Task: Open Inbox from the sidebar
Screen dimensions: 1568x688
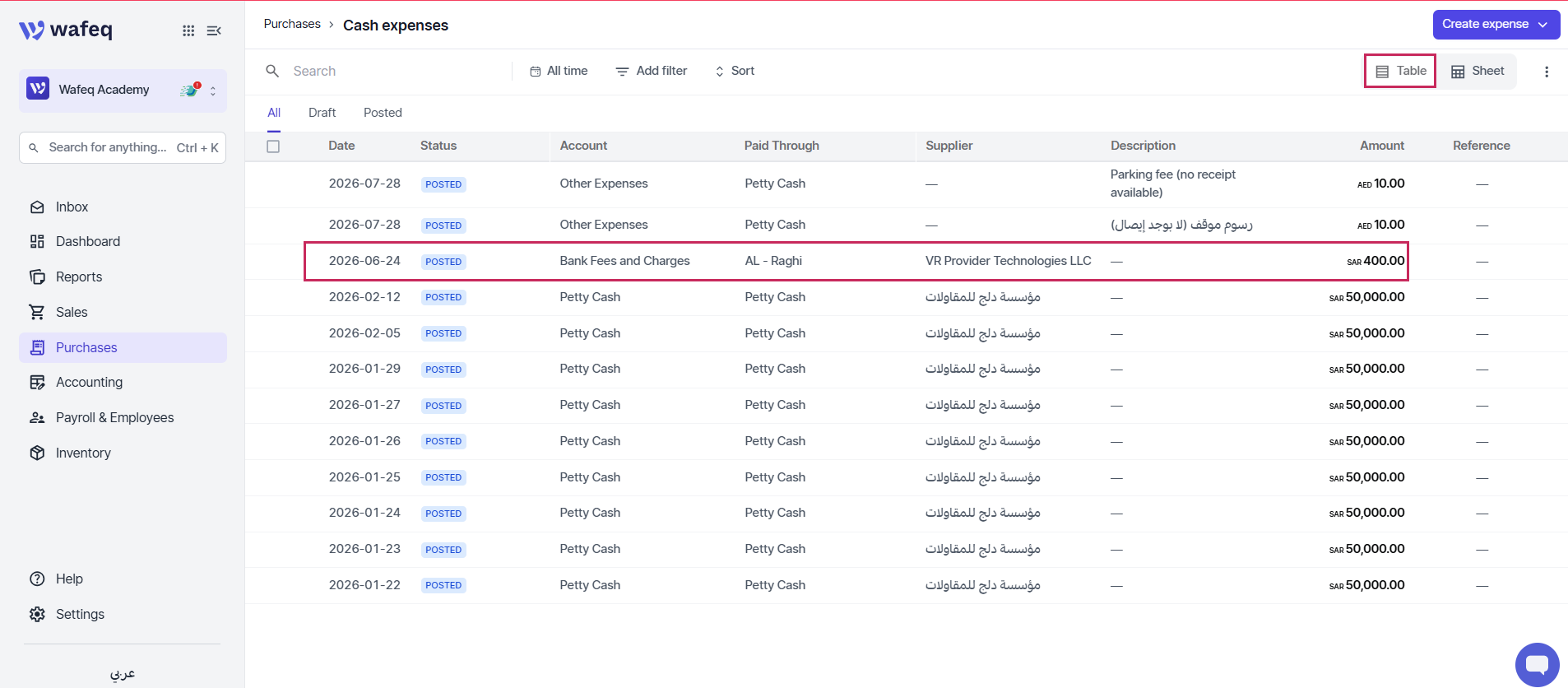Action: tap(123, 207)
